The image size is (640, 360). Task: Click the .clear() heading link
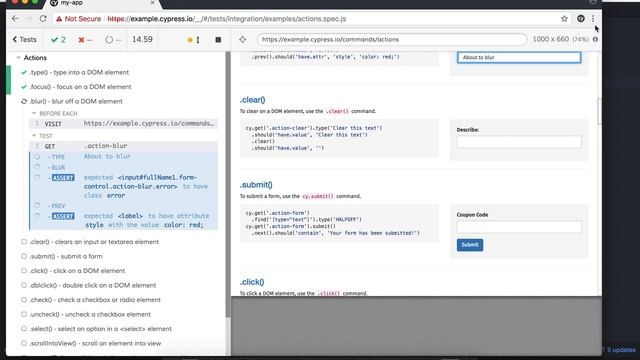click(x=252, y=100)
